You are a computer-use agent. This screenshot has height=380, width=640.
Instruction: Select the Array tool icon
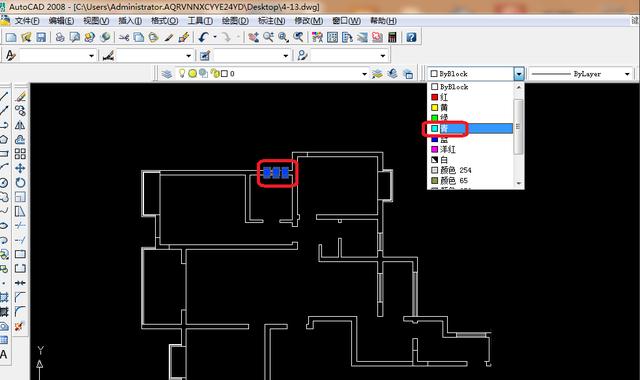(20, 154)
